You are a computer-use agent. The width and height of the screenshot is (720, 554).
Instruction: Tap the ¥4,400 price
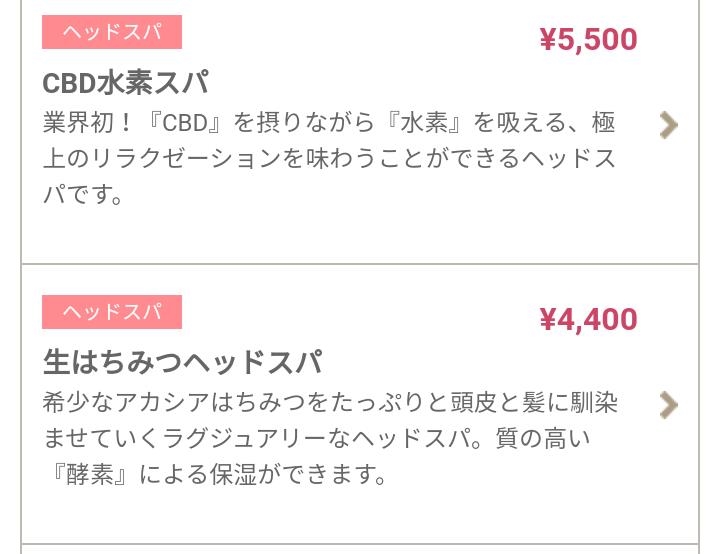click(588, 320)
